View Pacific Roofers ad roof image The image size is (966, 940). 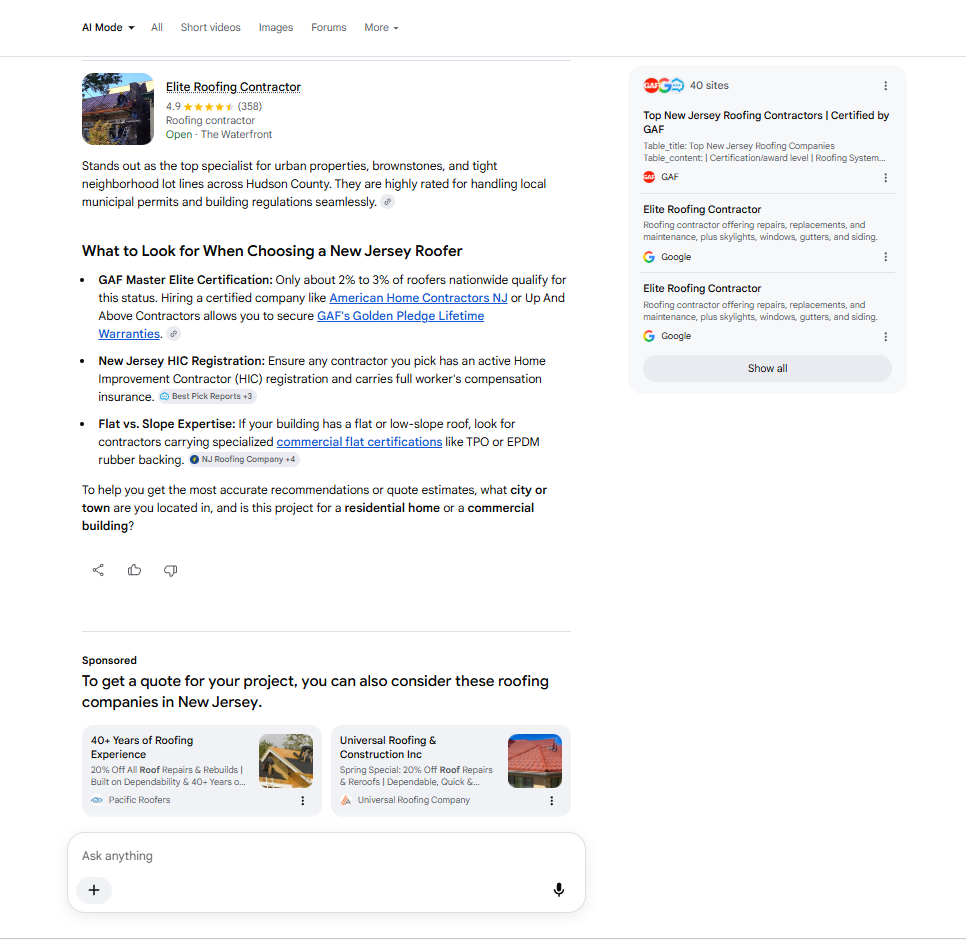click(x=286, y=761)
